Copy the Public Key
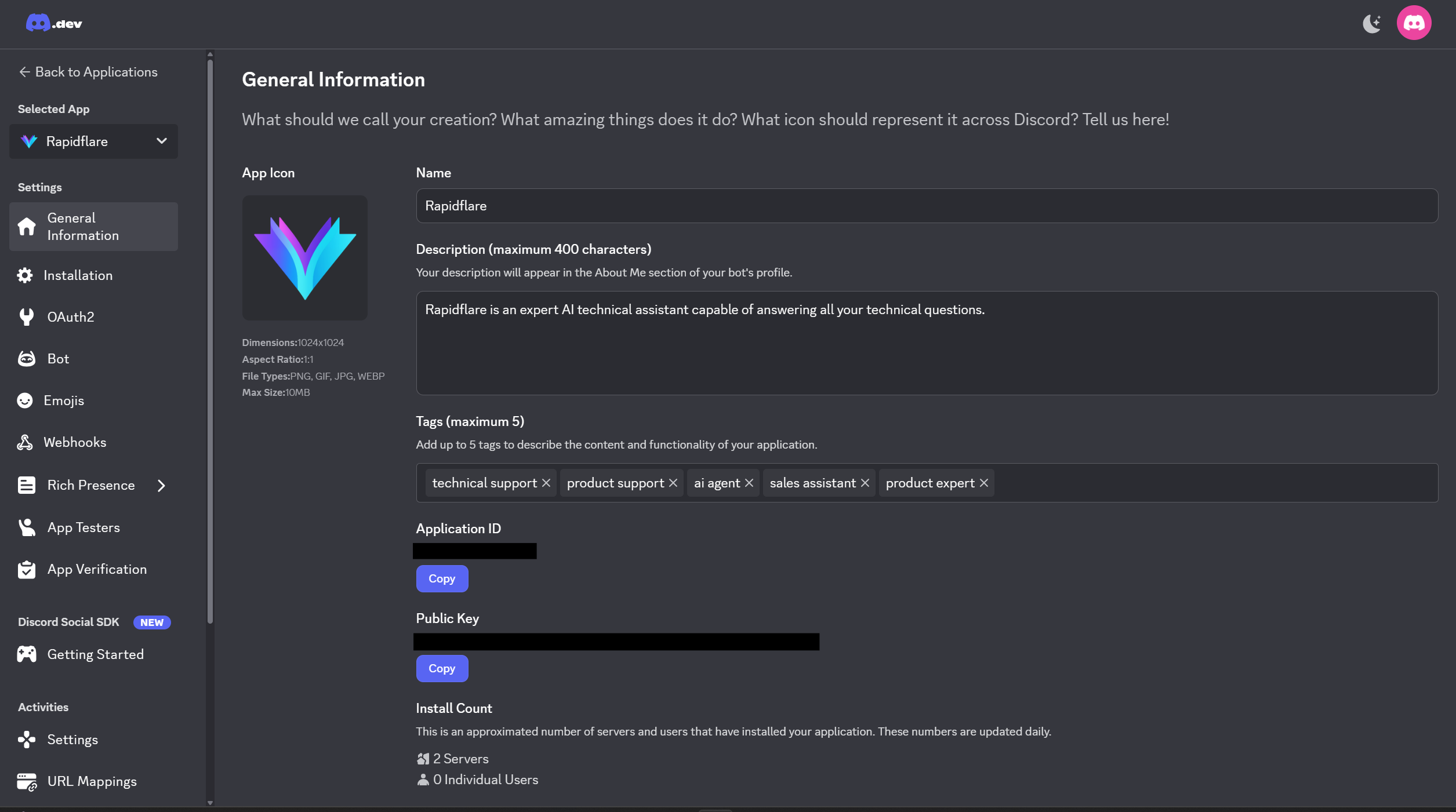1456x812 pixels. coord(442,668)
